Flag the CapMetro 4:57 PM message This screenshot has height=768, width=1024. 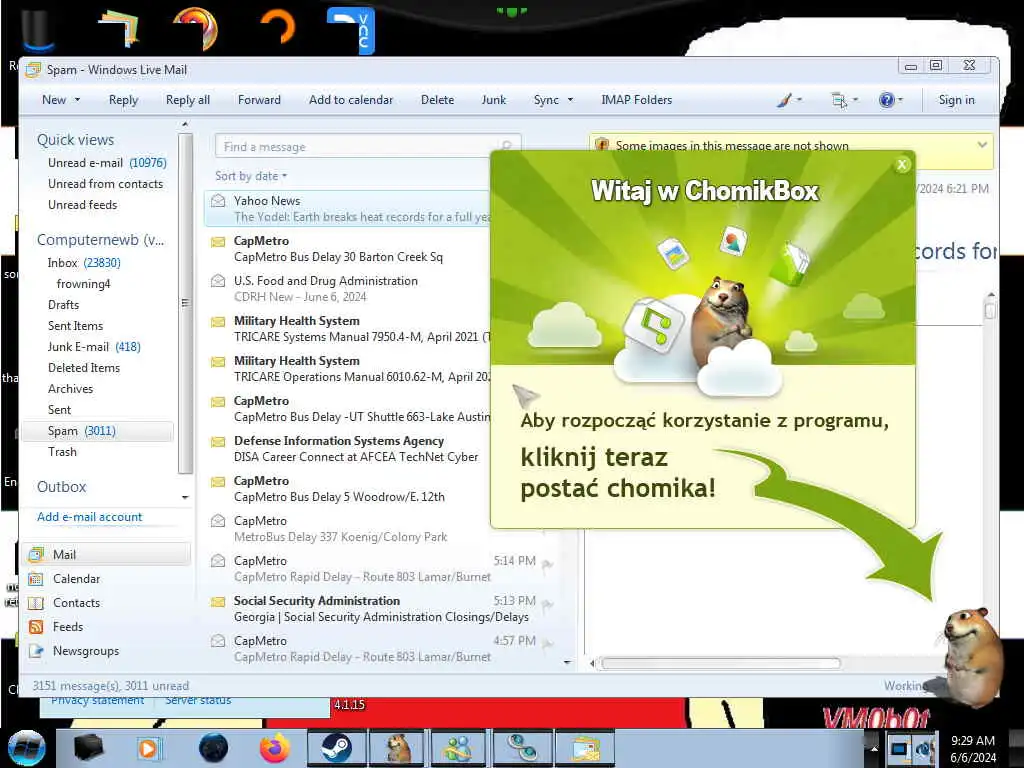pos(547,644)
